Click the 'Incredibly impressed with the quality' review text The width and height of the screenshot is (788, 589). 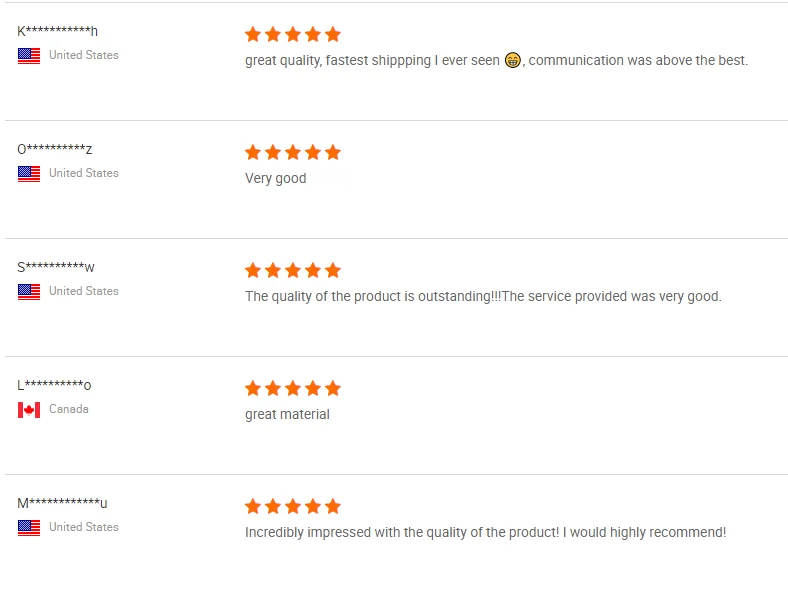pyautogui.click(x=485, y=532)
